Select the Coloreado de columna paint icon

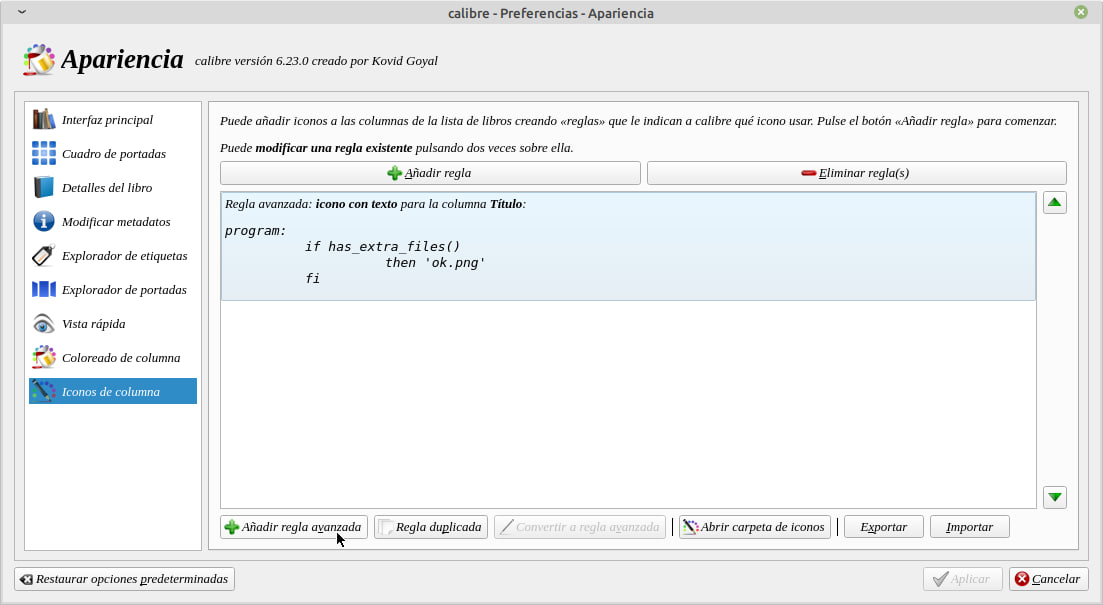click(x=44, y=357)
